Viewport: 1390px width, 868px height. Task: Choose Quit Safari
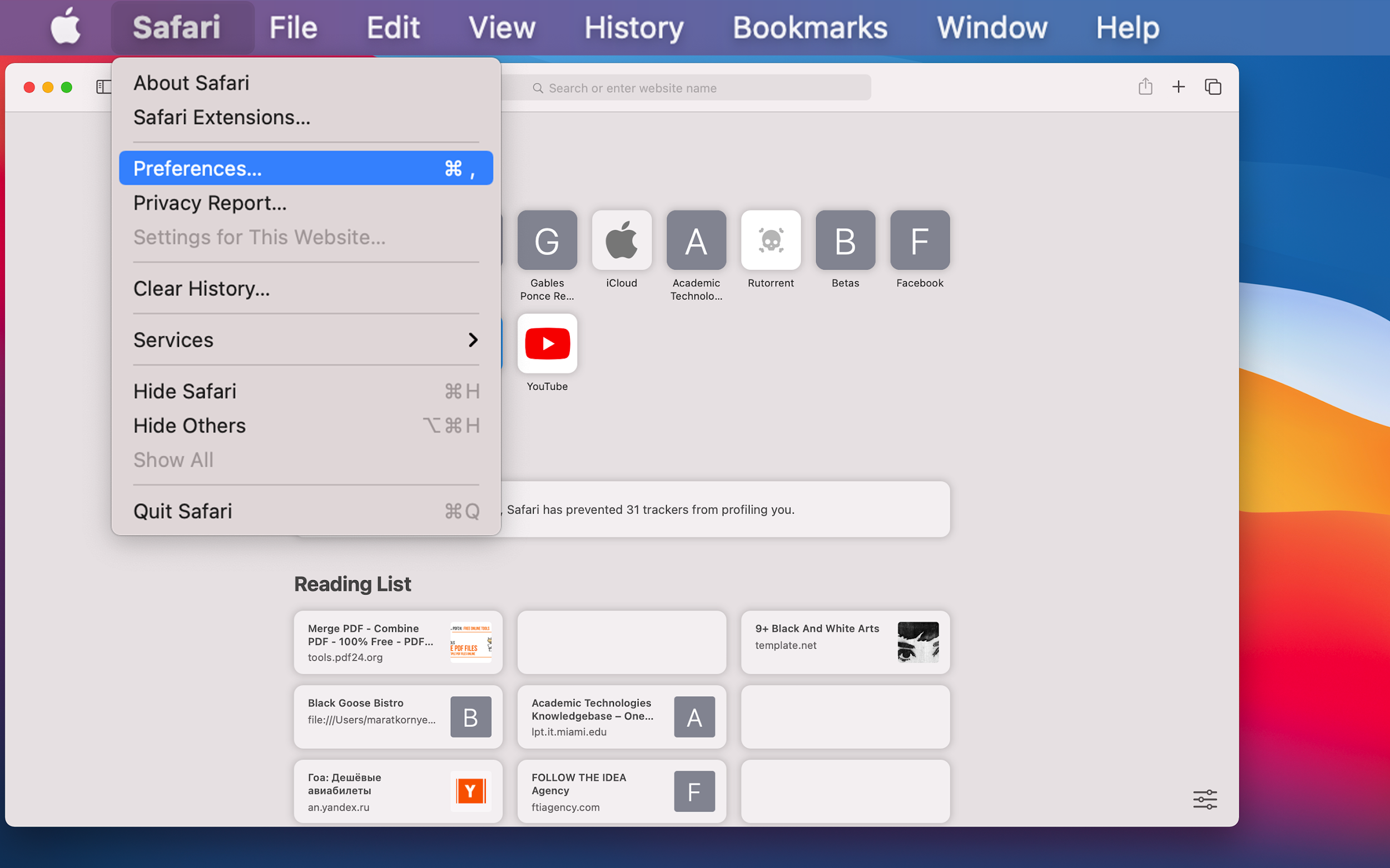click(x=306, y=511)
